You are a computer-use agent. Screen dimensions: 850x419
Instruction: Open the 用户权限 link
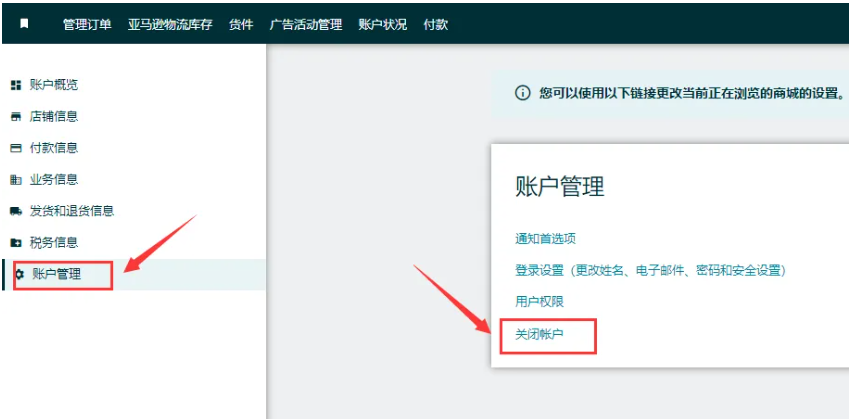pos(539,301)
